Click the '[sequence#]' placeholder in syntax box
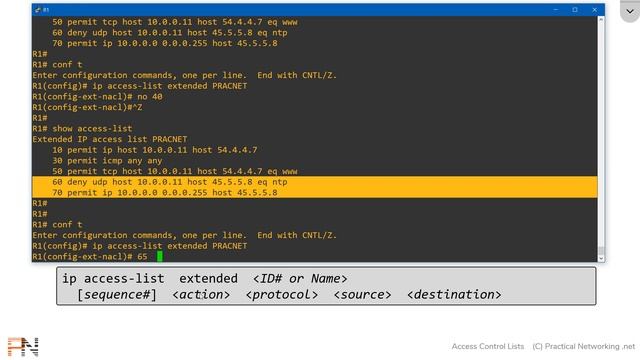Screen dimensions: 640x360 tap(117, 294)
